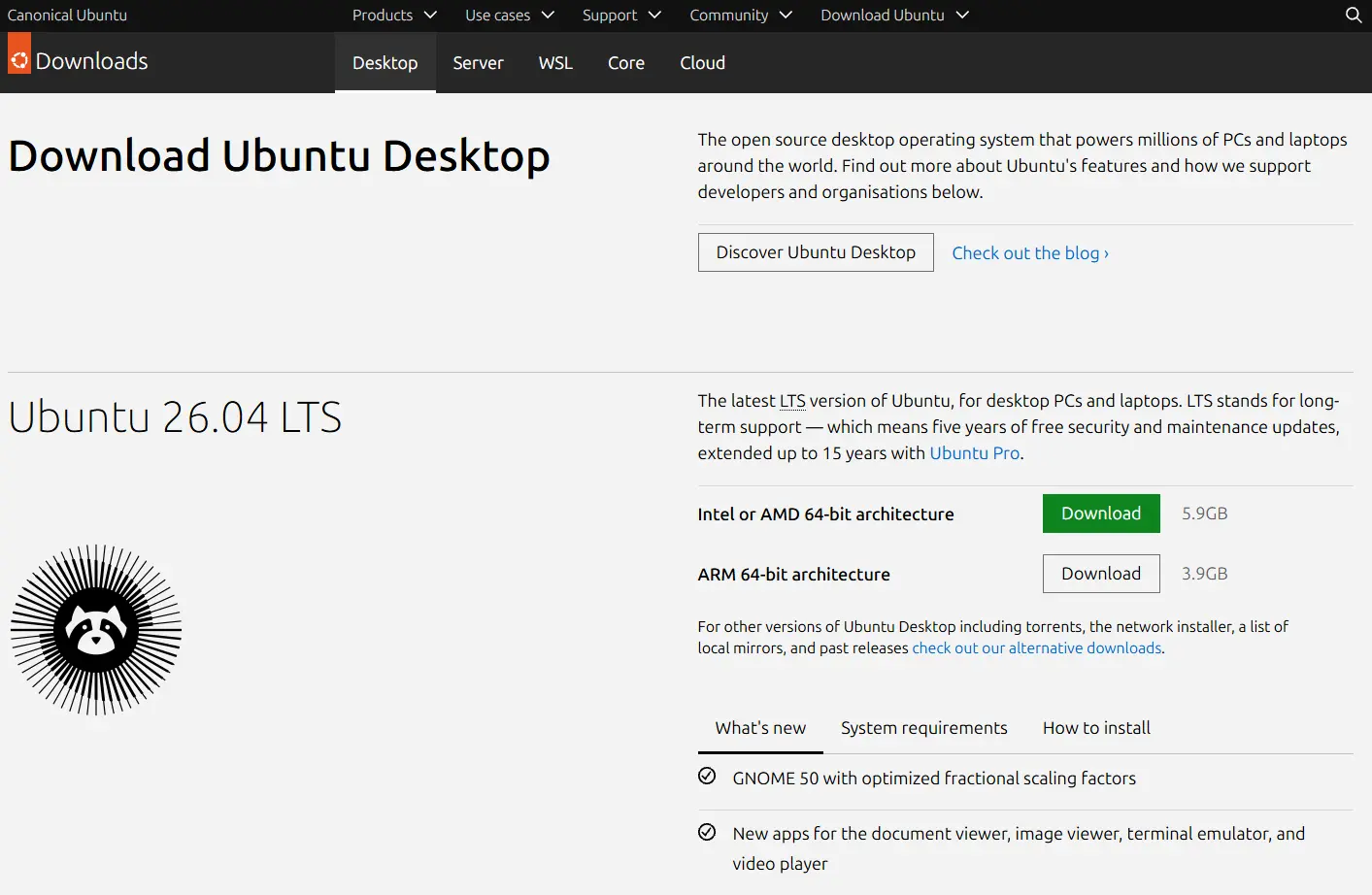Viewport: 1372px width, 895px height.
Task: Switch to the Server tab
Action: coord(478,63)
